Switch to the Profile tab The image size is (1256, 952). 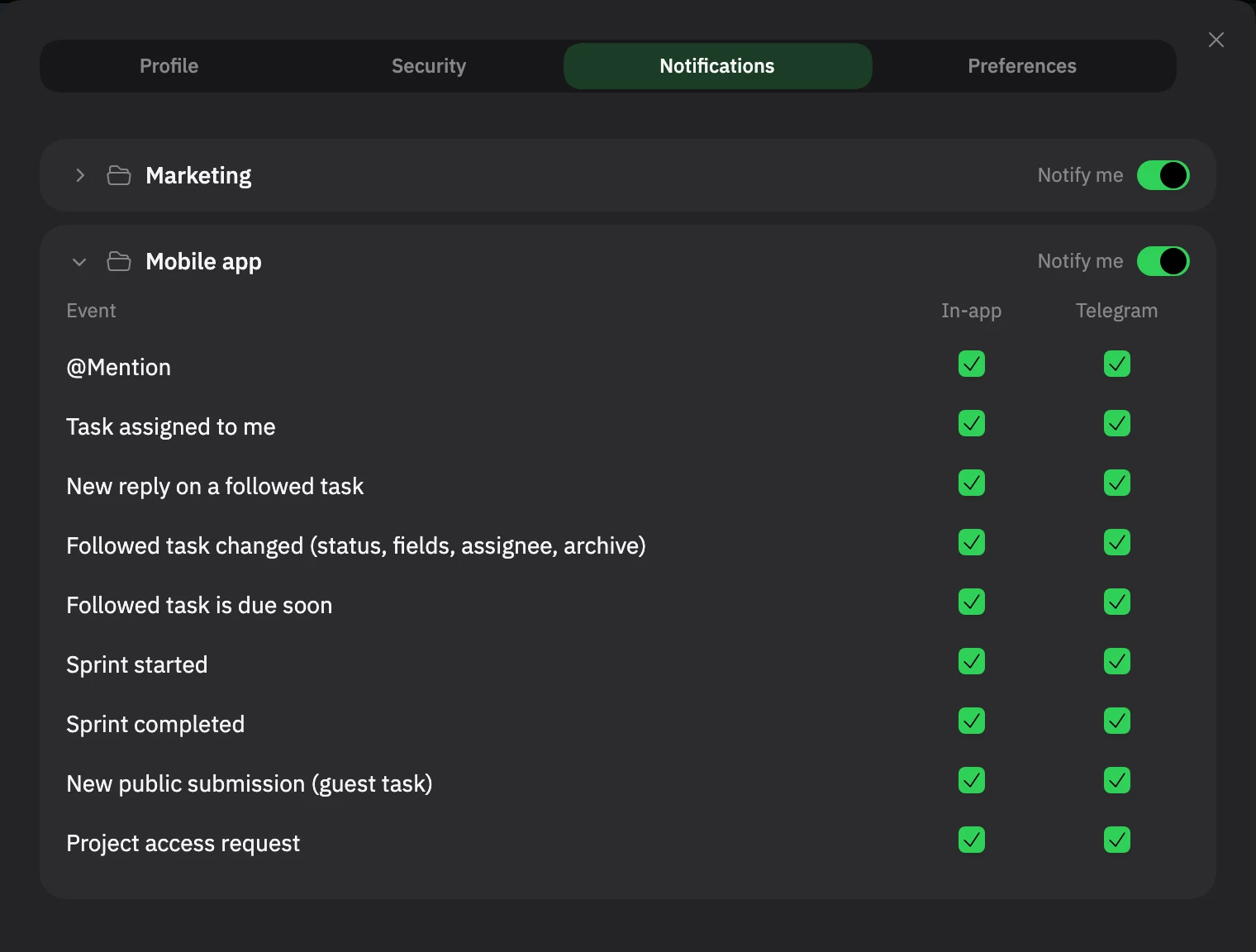click(x=169, y=66)
